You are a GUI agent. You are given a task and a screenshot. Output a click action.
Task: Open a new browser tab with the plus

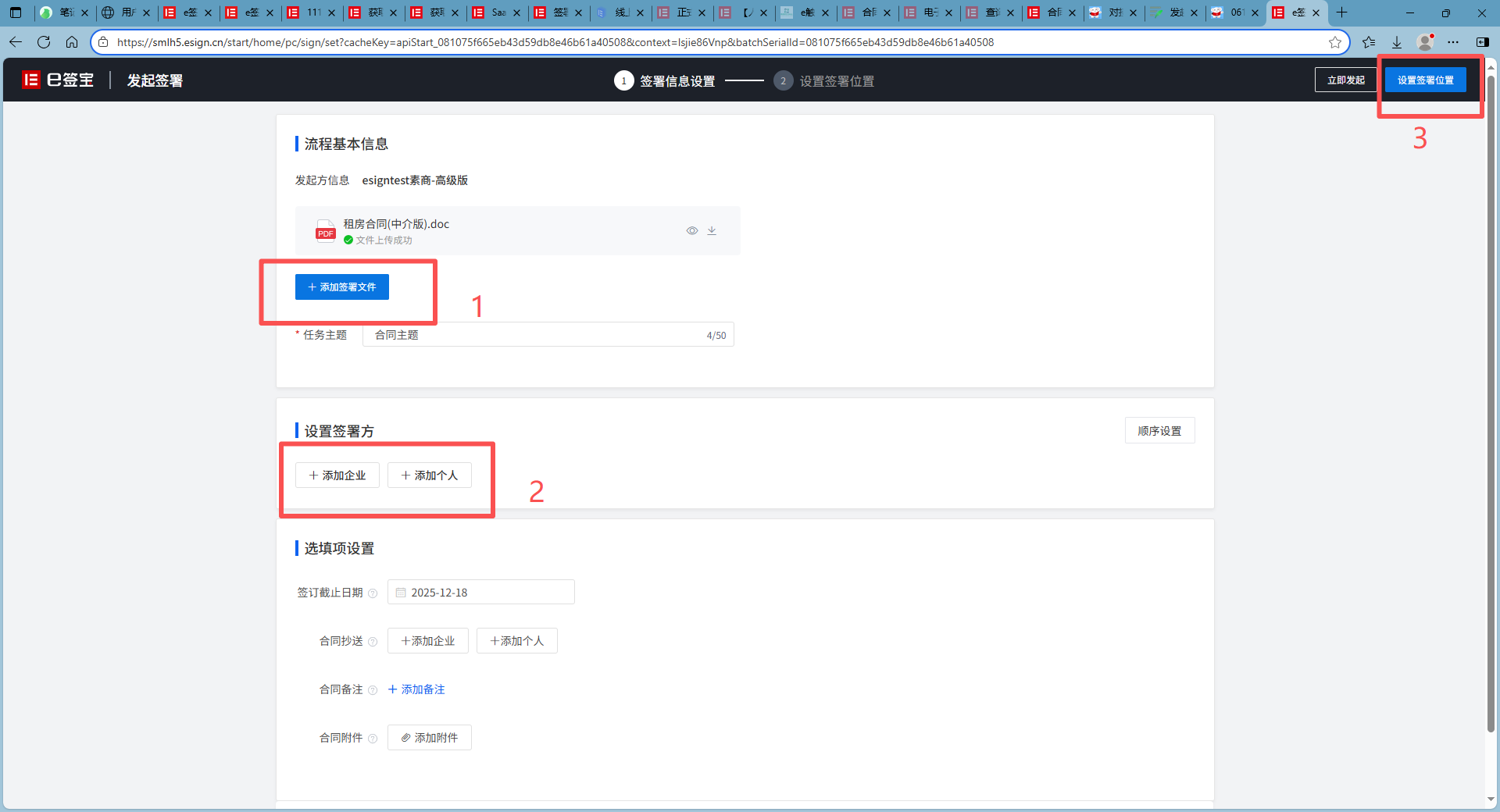click(1342, 12)
